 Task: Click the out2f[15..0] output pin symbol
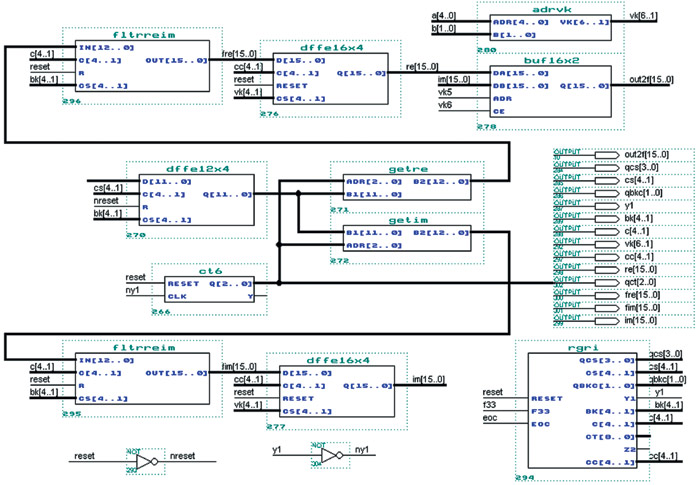(x=607, y=155)
